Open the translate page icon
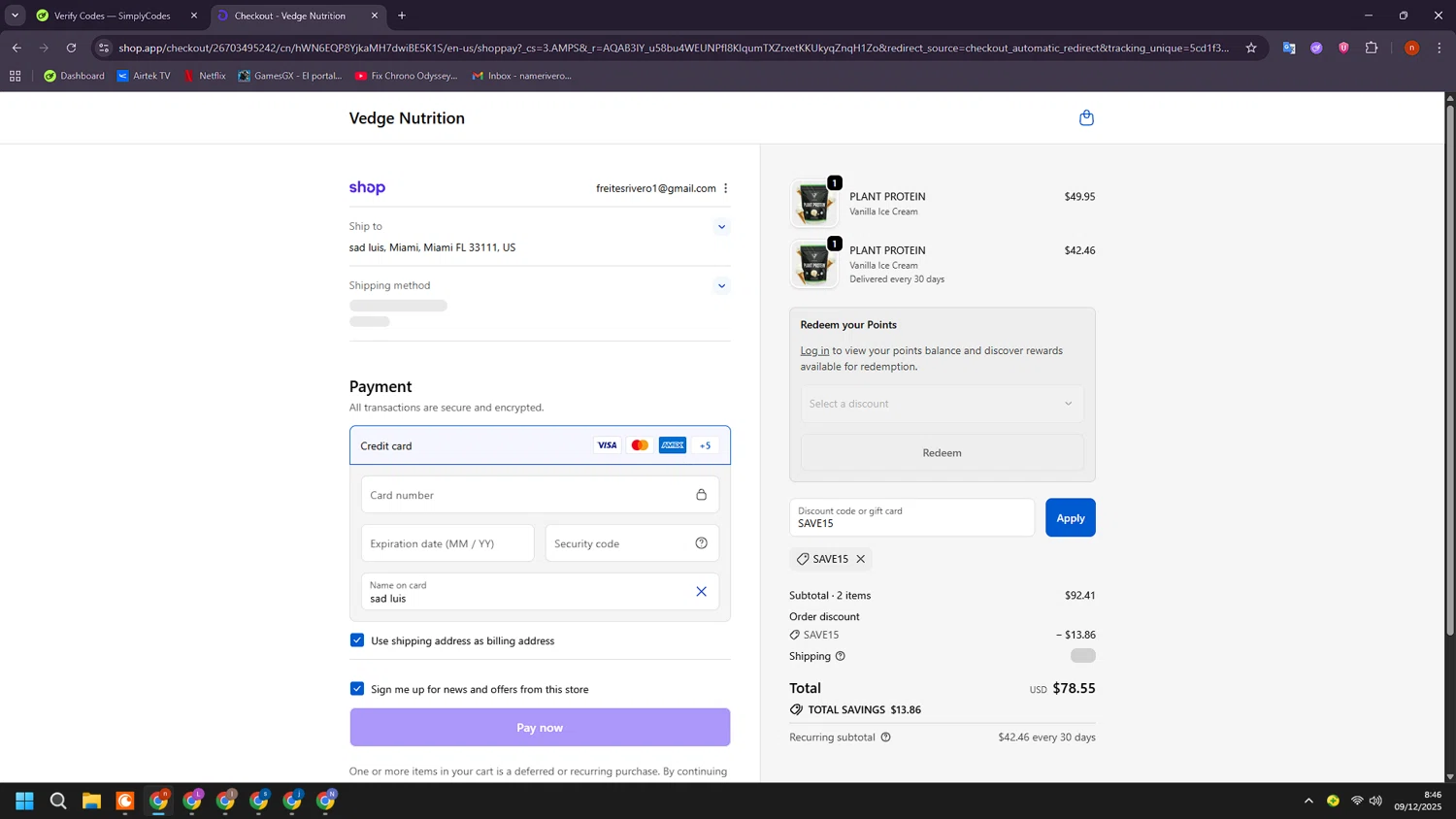This screenshot has width=1456, height=819. click(x=1289, y=48)
